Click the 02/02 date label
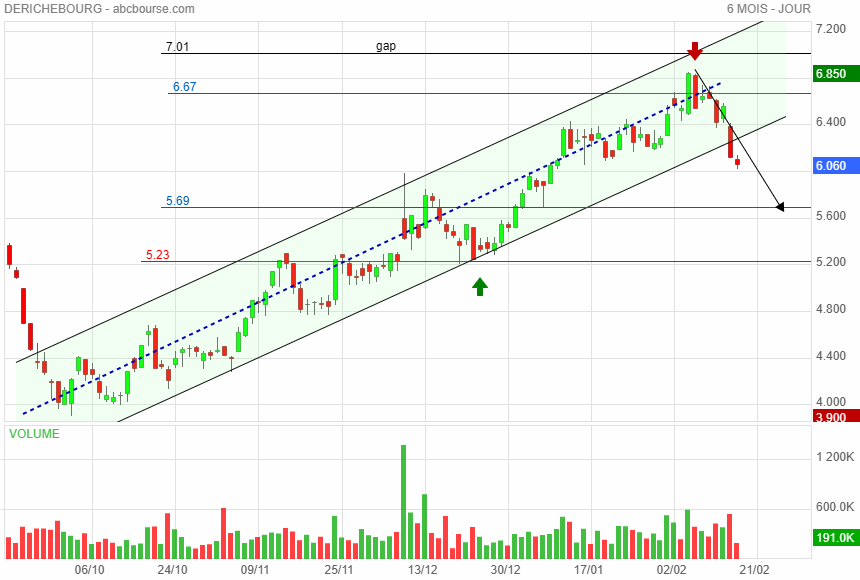Viewport: 860px width, 580px height. [671, 570]
